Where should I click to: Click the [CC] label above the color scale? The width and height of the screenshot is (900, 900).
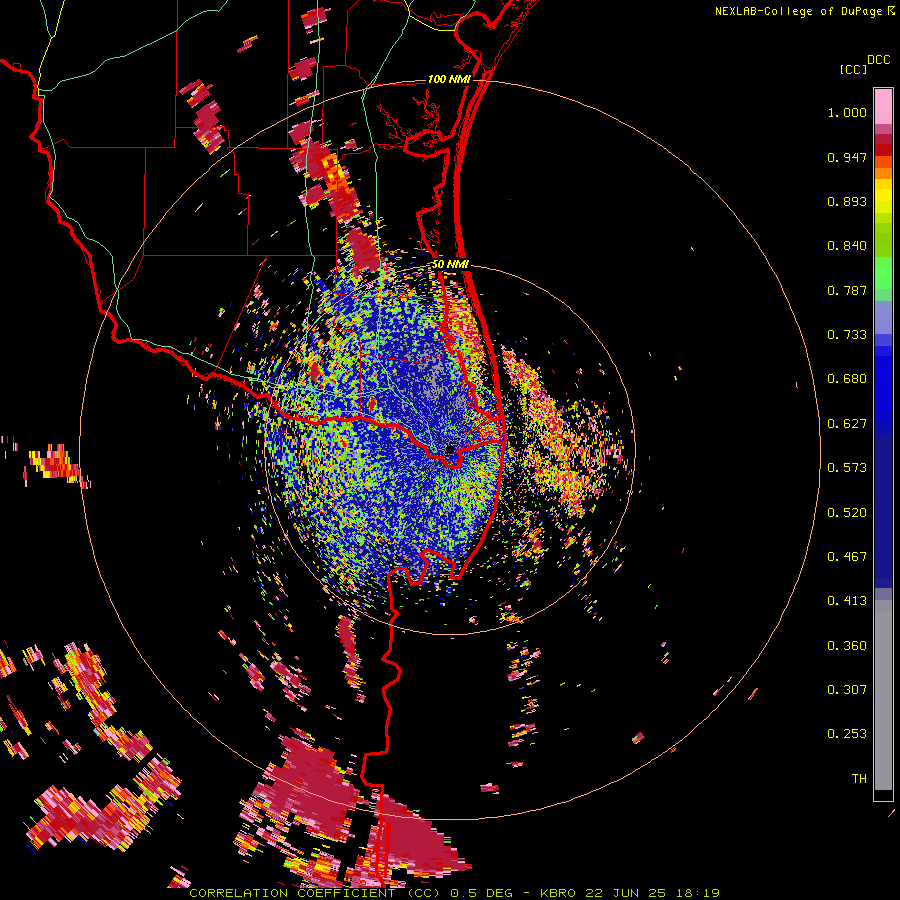853,69
